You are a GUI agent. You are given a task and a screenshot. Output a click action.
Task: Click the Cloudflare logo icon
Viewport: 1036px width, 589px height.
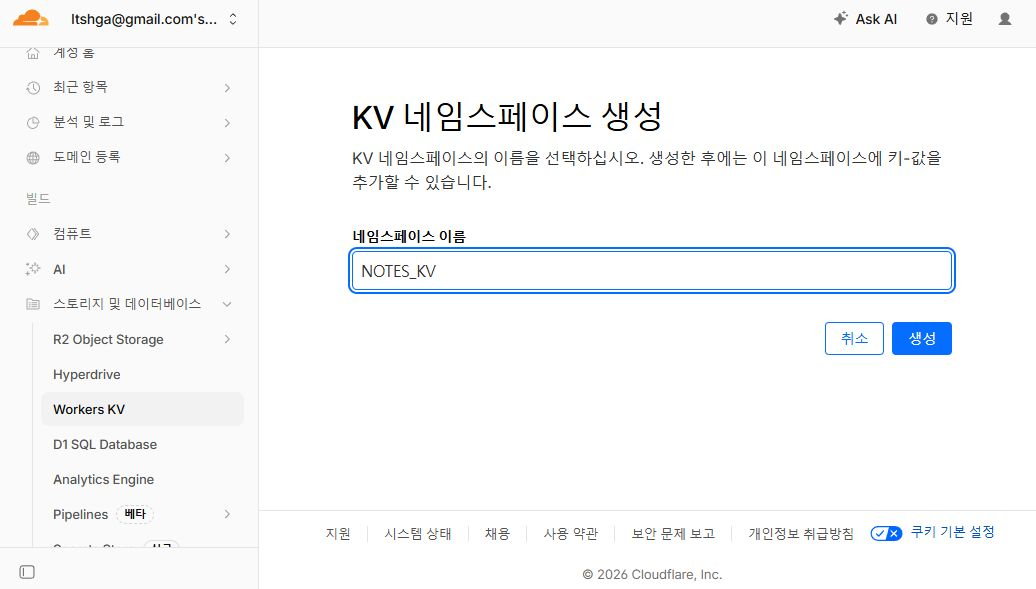(x=30, y=19)
